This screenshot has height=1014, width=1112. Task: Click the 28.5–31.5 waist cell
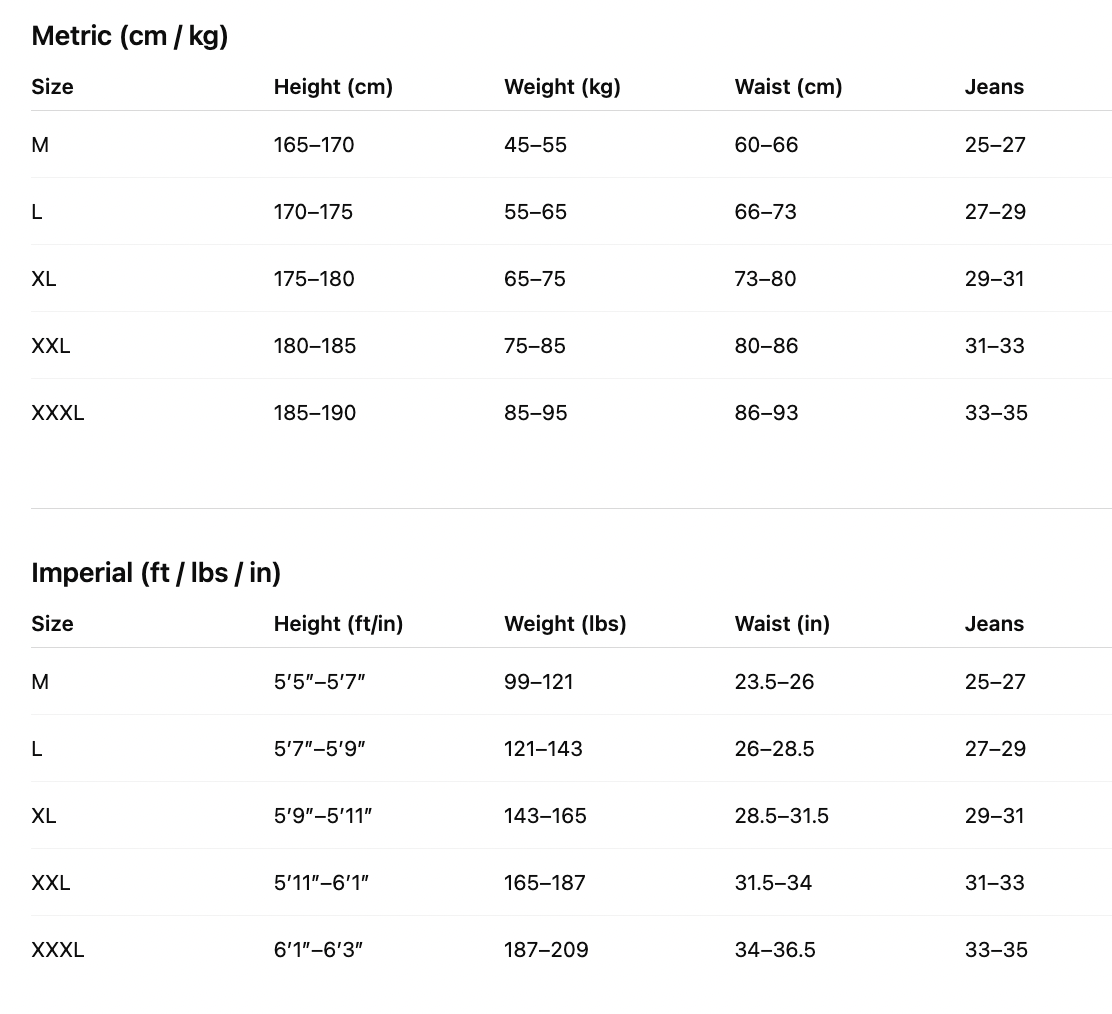tap(781, 816)
